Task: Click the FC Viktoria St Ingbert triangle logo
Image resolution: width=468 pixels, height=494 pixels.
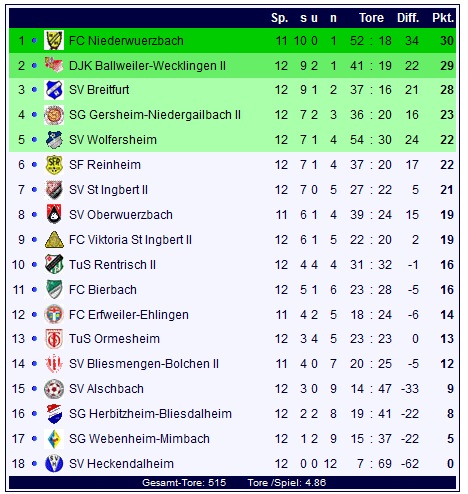Action: tap(54, 240)
